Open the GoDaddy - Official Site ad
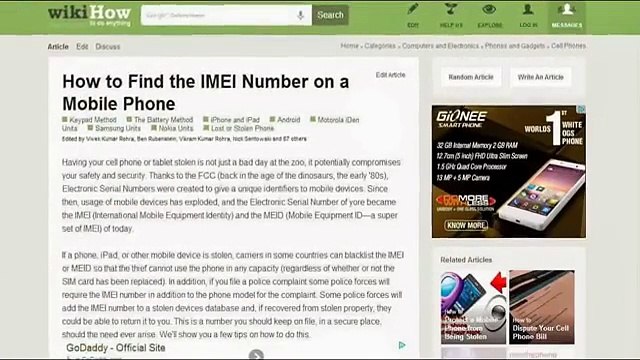Screen dimensions: 640x360 click(116, 348)
